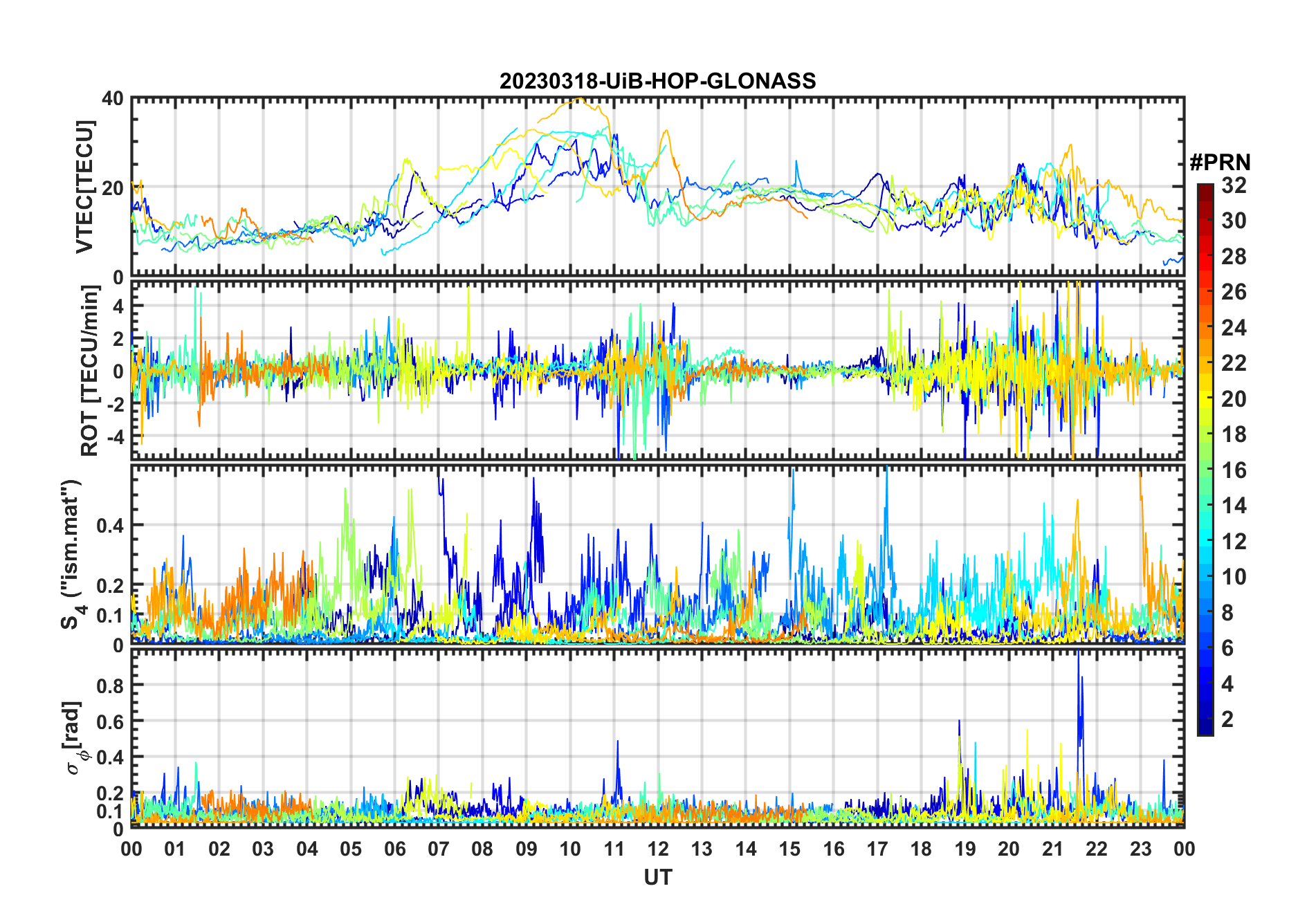
Task: Click the plot title 20230318-UiB-HOP-GLONASS
Action: 657,81
